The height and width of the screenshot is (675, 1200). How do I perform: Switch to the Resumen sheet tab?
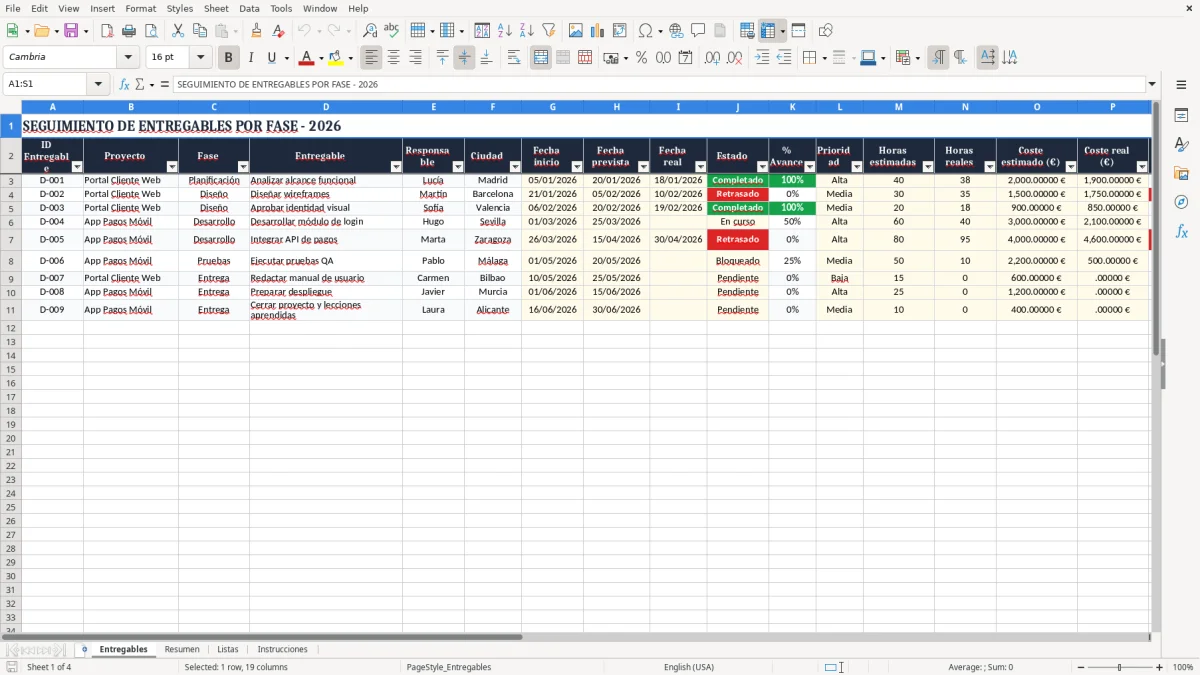pos(182,649)
